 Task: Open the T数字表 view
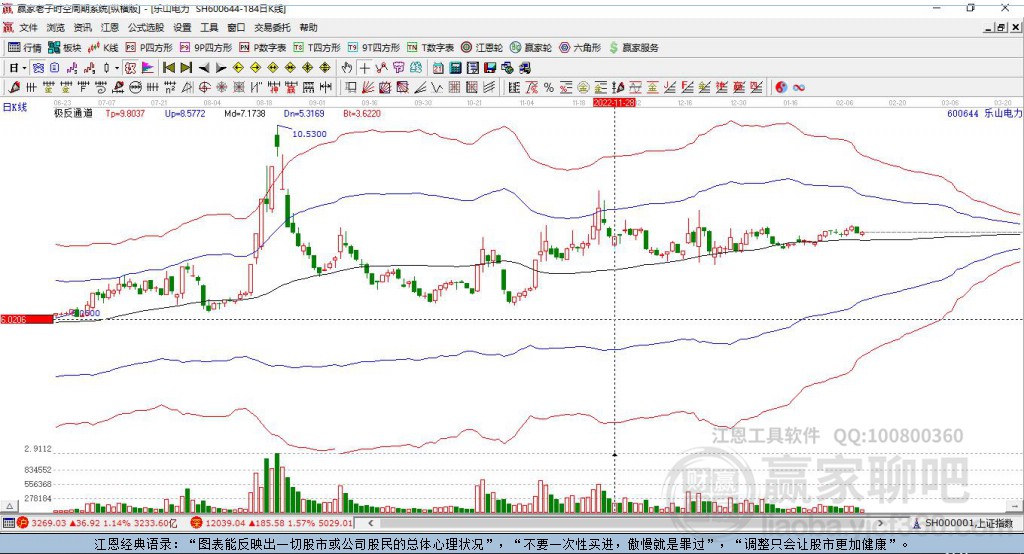(431, 47)
